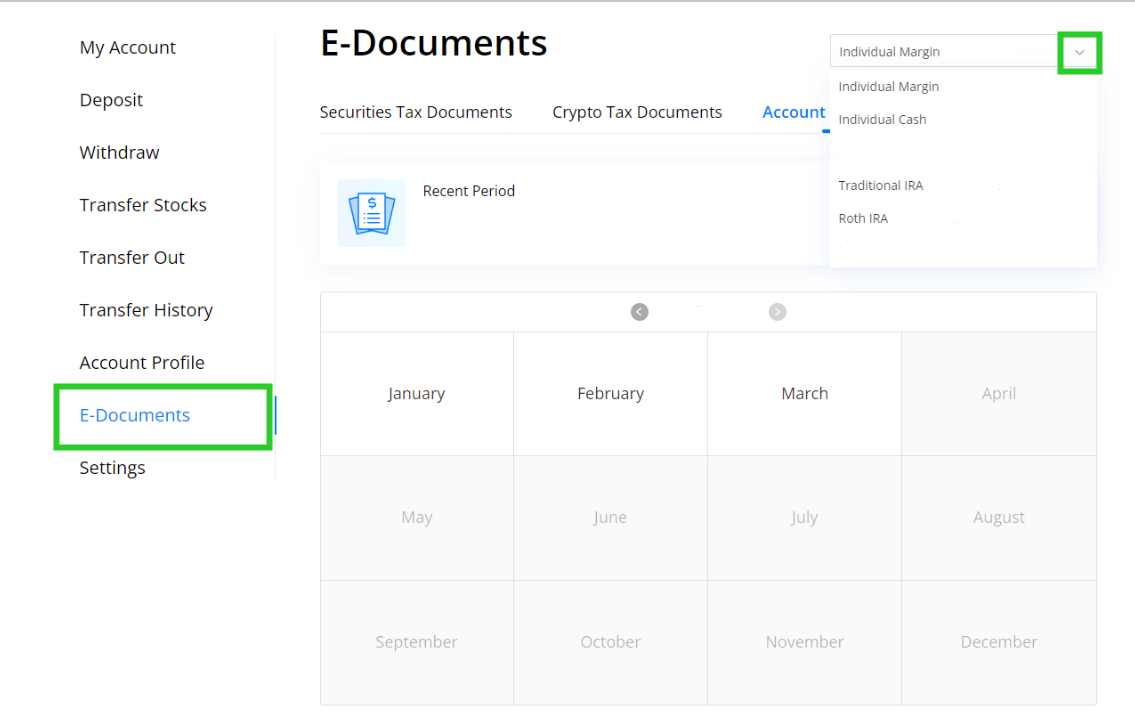
Task: Open Settings from sidebar
Action: click(112, 468)
